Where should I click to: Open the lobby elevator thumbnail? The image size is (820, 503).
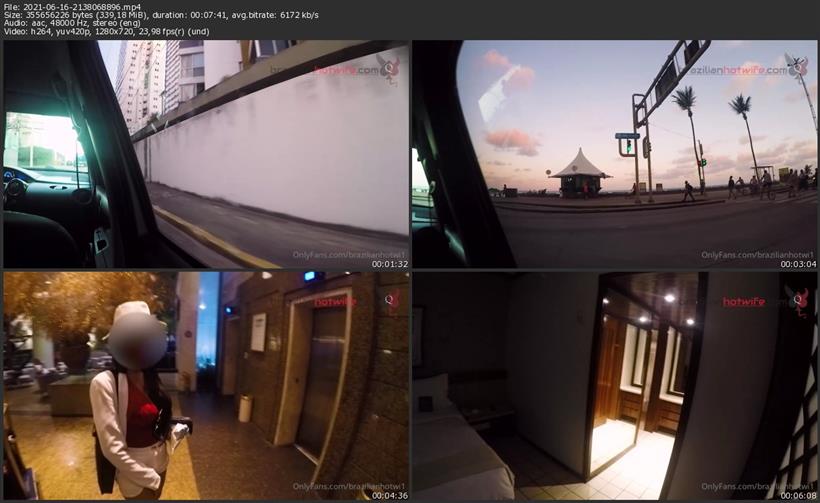pyautogui.click(x=205, y=385)
